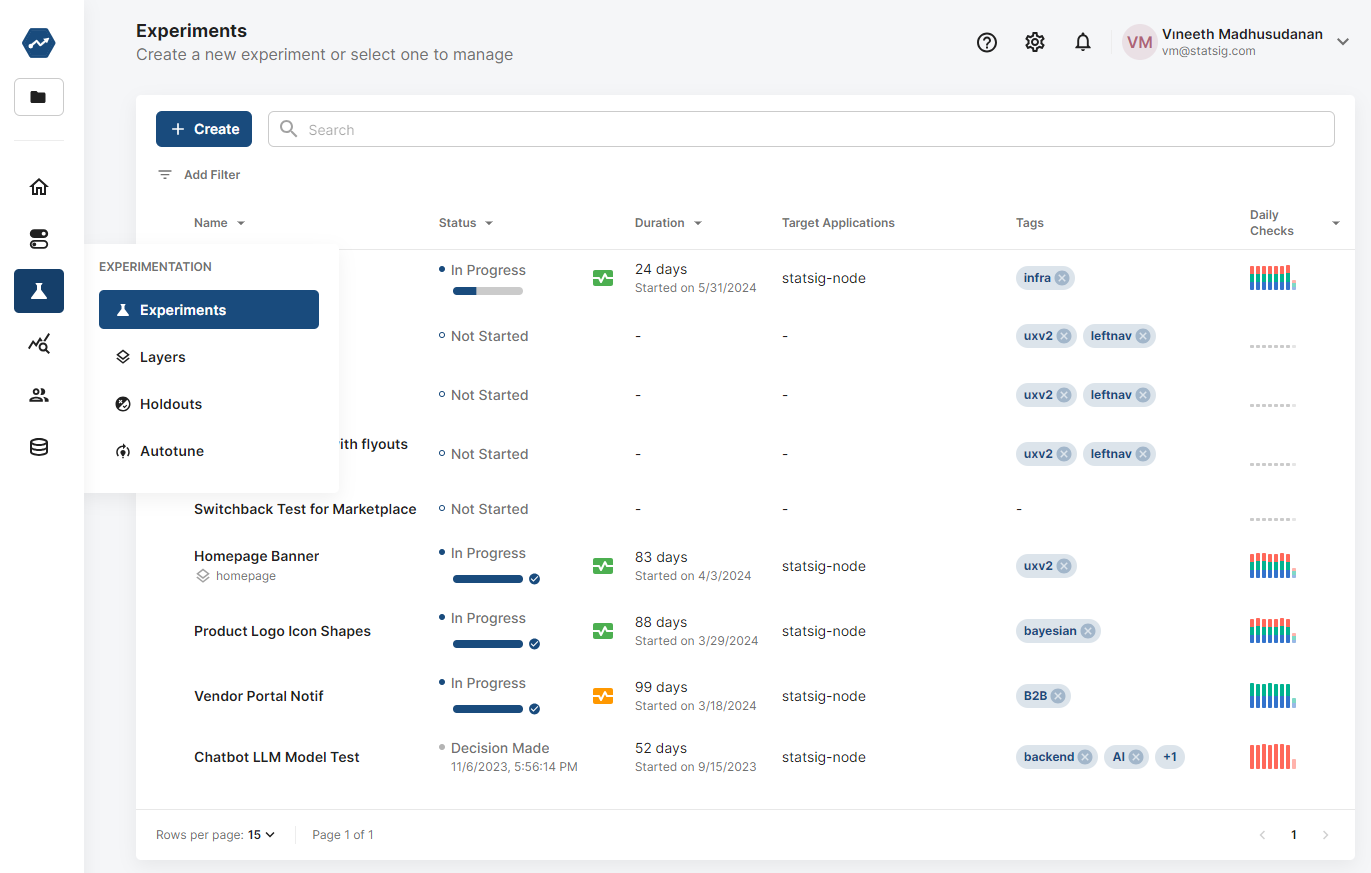Open the Settings gear in header
The height and width of the screenshot is (873, 1371).
point(1035,42)
